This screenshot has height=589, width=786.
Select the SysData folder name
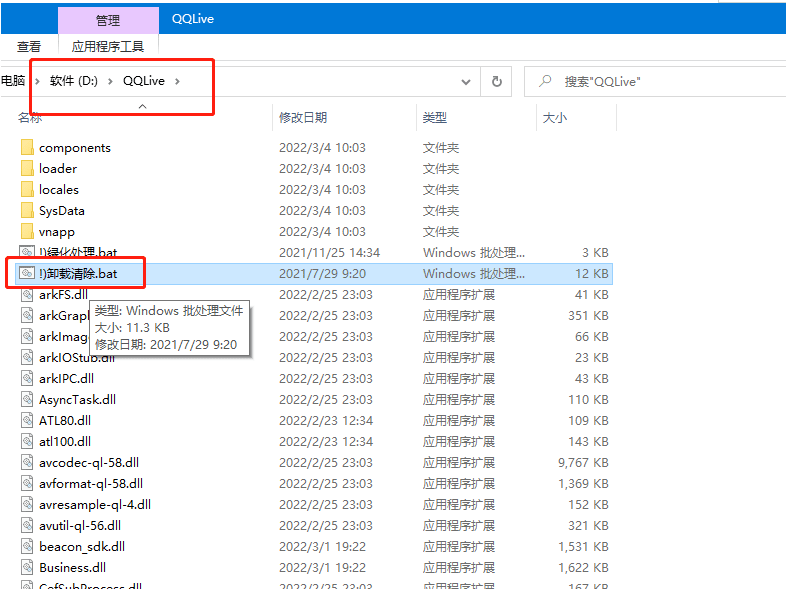tap(62, 211)
